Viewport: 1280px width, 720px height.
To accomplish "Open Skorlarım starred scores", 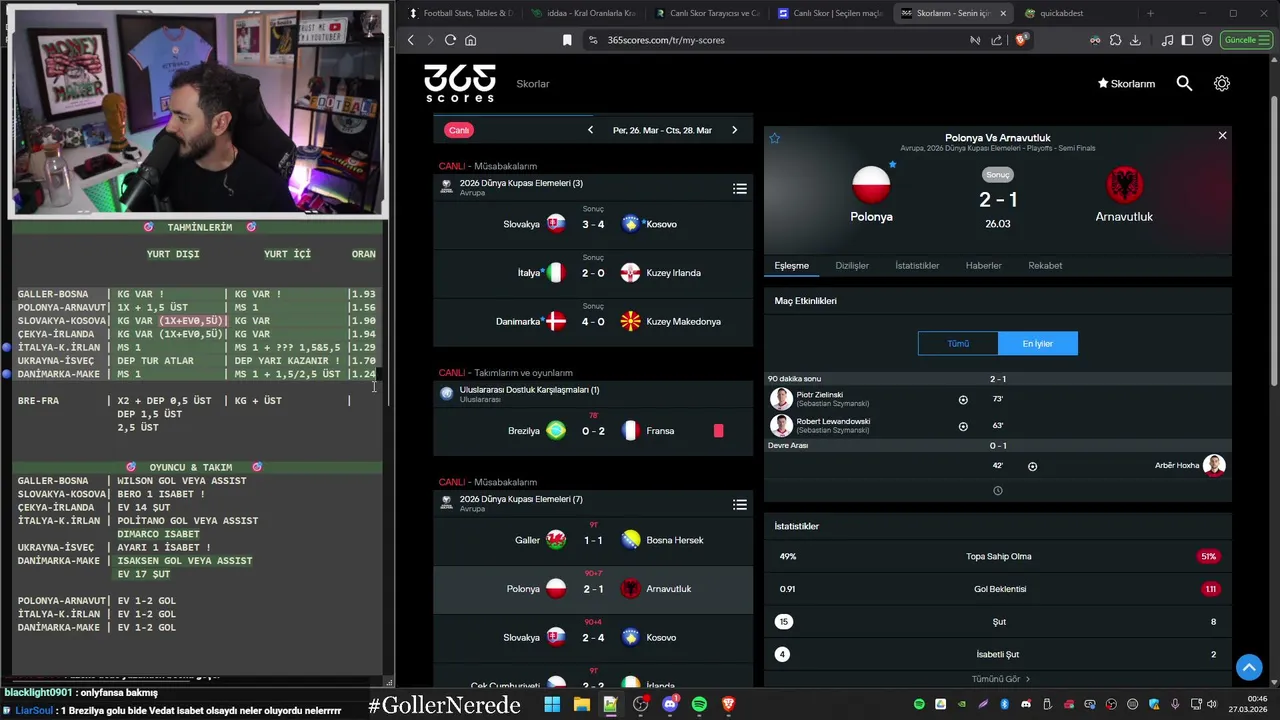I will [1126, 84].
